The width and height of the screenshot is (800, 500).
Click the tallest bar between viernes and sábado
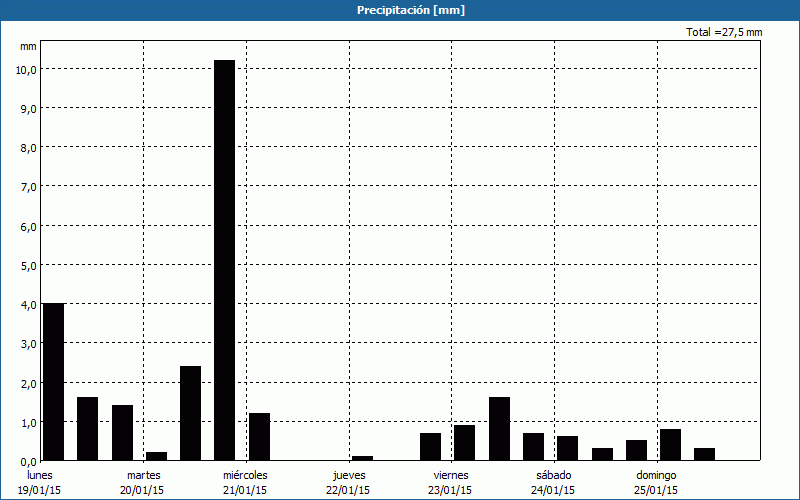(x=499, y=429)
